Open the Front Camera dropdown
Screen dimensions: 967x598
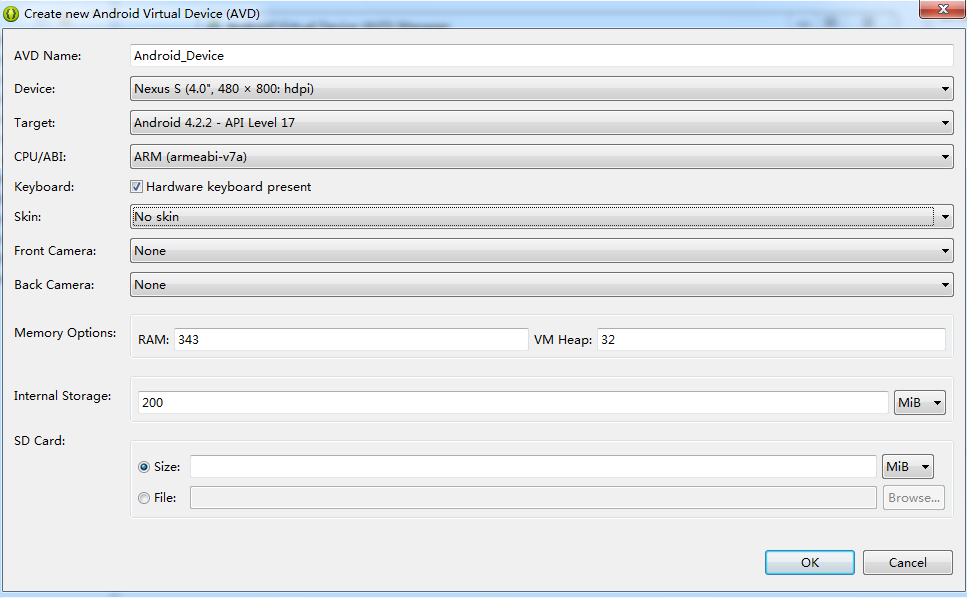541,251
